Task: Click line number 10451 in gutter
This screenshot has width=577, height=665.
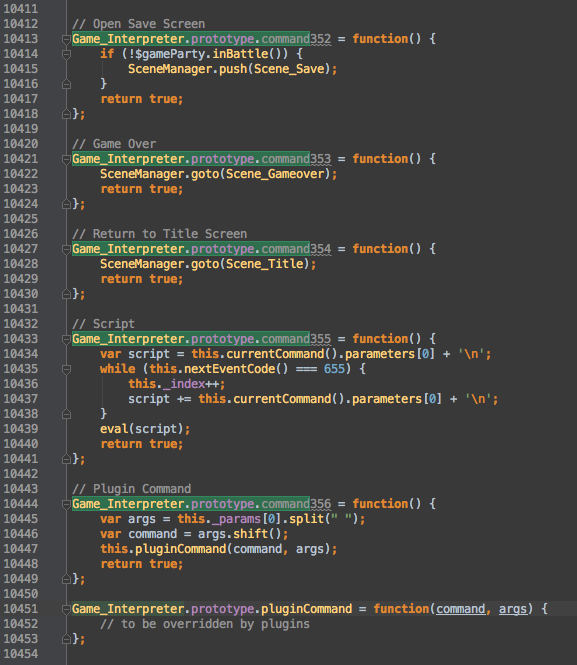Action: pos(21,609)
